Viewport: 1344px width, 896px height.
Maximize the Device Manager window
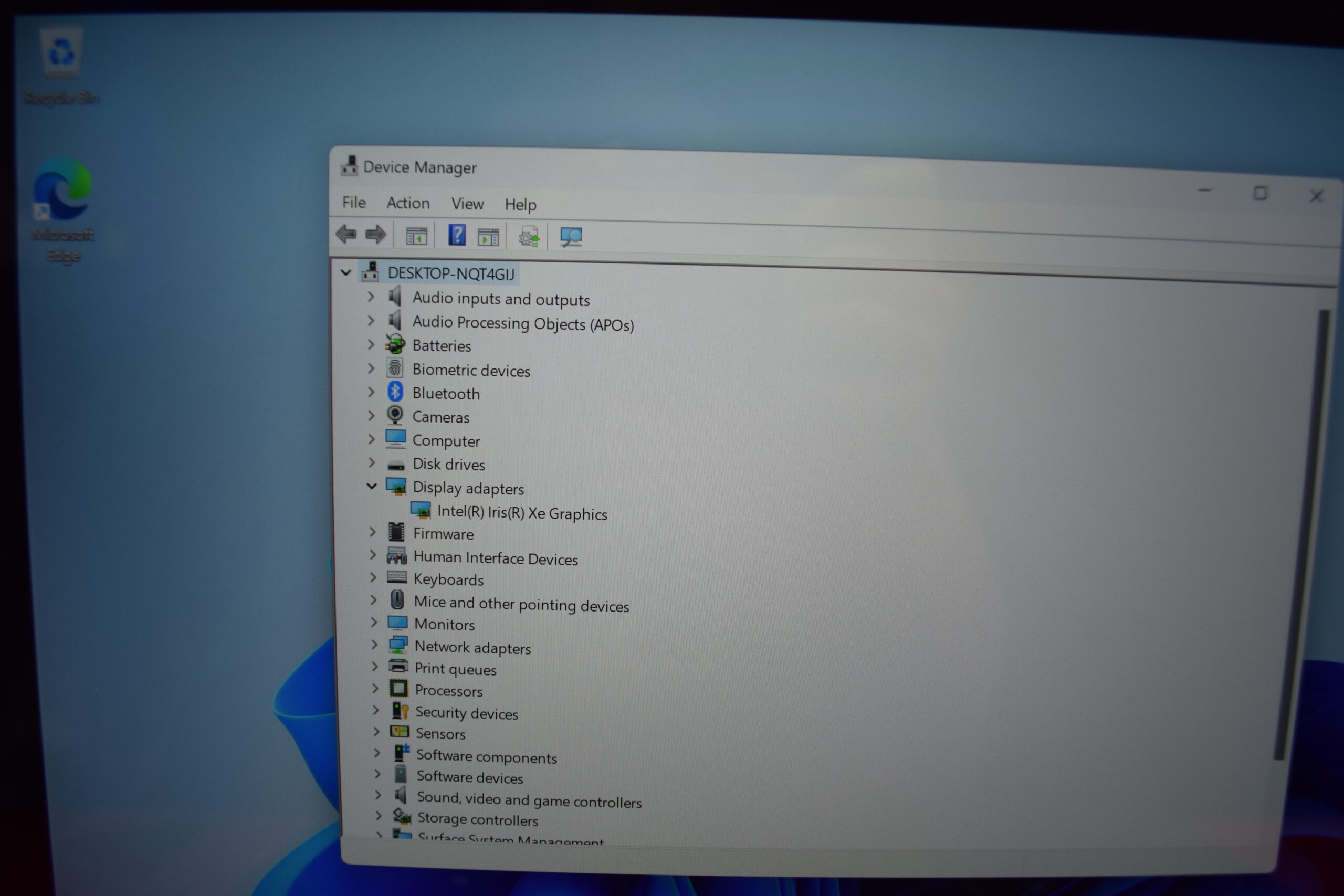tap(1261, 194)
